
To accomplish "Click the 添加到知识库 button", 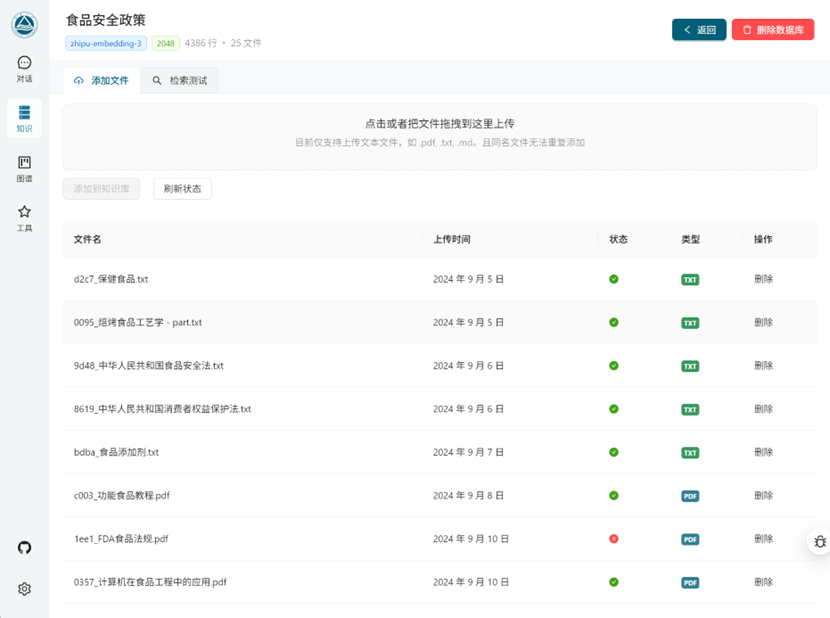I will coord(101,189).
